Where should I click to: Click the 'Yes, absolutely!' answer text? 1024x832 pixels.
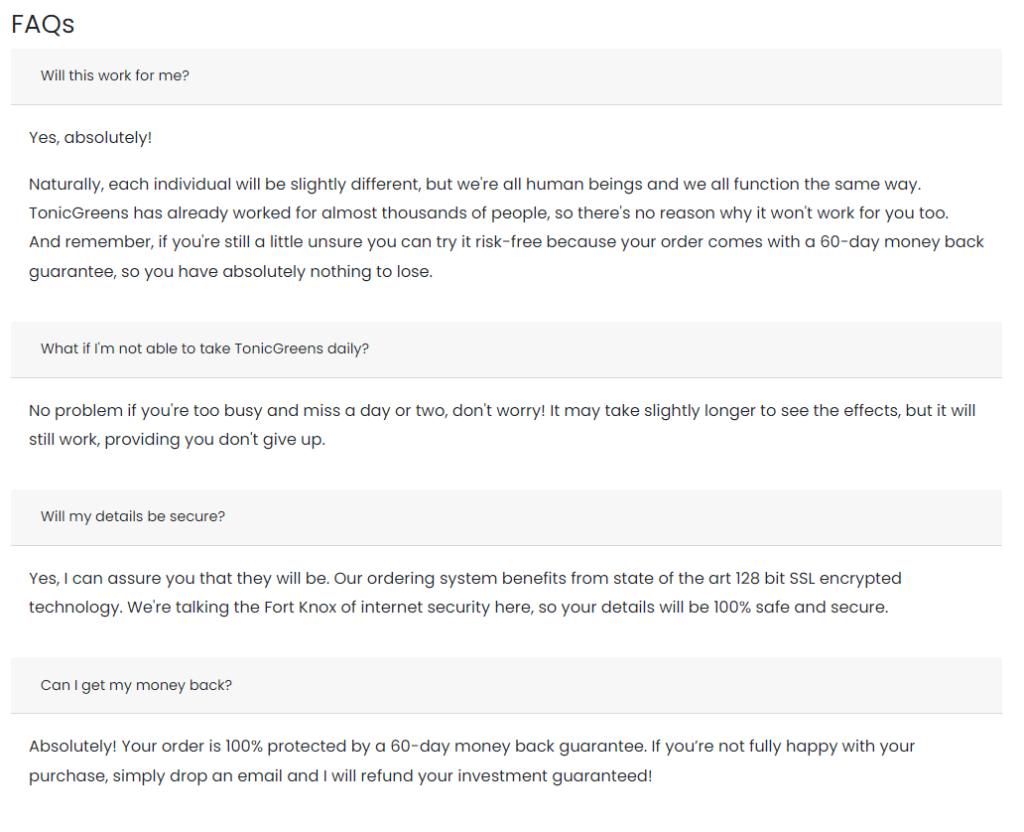tap(90, 138)
